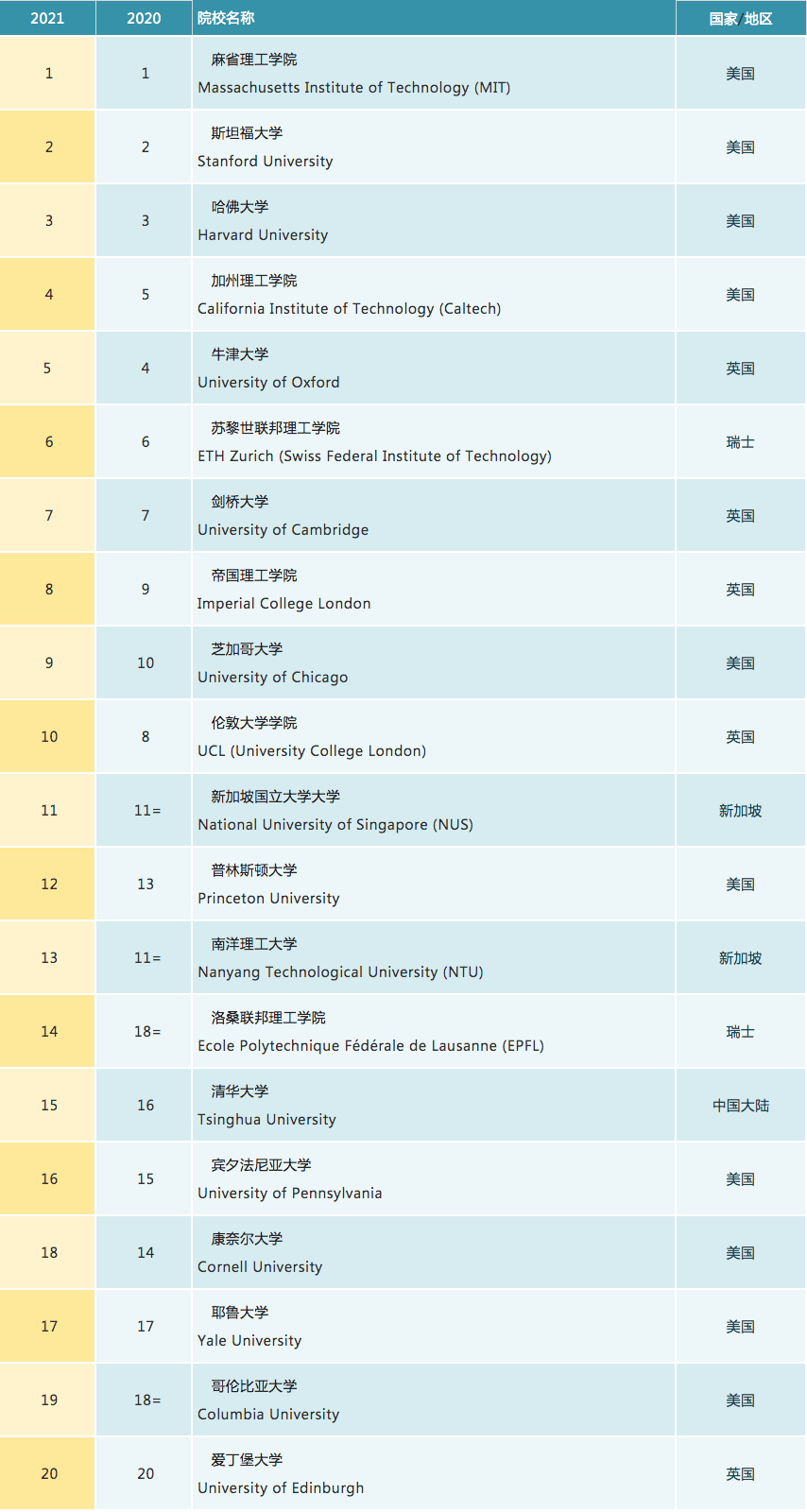807x1512 pixels.
Task: Click California Institute of Technology (Caltech)
Action: pos(349,309)
